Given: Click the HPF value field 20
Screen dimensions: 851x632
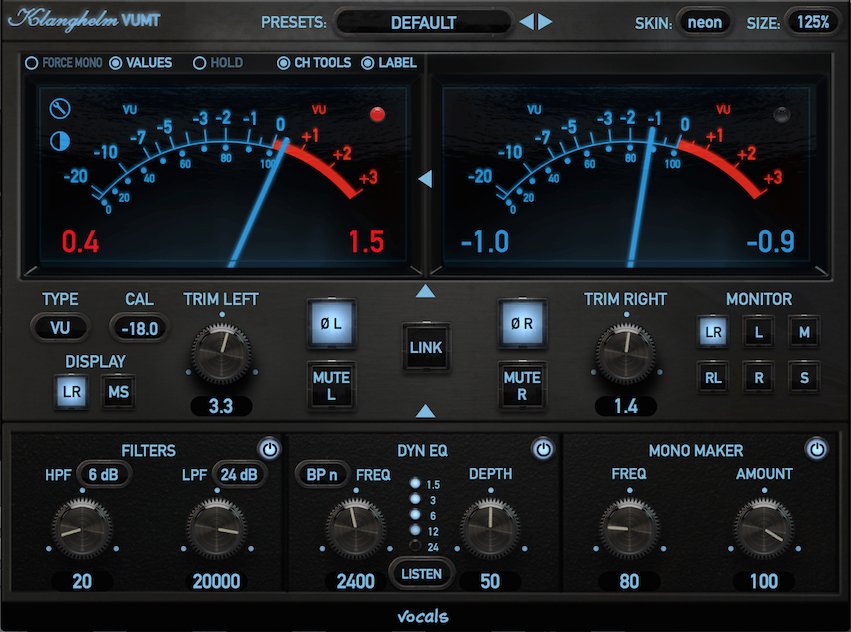Looking at the screenshot, I should (82, 582).
